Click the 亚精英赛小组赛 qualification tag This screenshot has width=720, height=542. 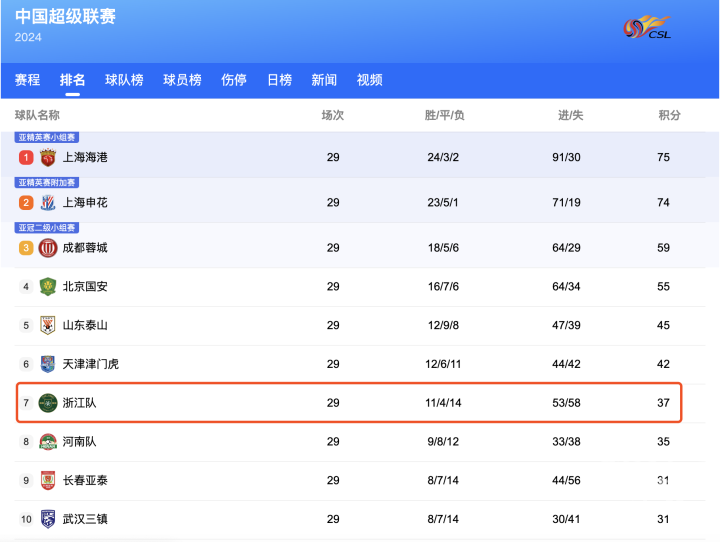coord(46,137)
